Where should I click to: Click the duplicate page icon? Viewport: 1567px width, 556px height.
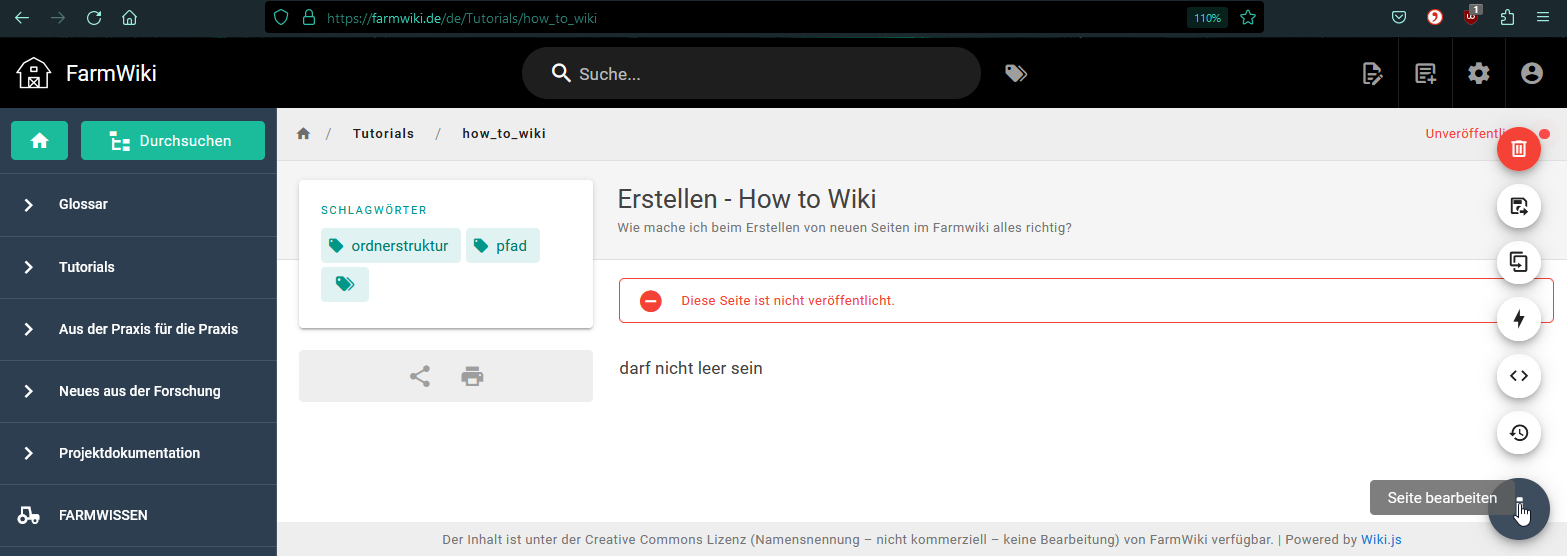(x=1518, y=263)
